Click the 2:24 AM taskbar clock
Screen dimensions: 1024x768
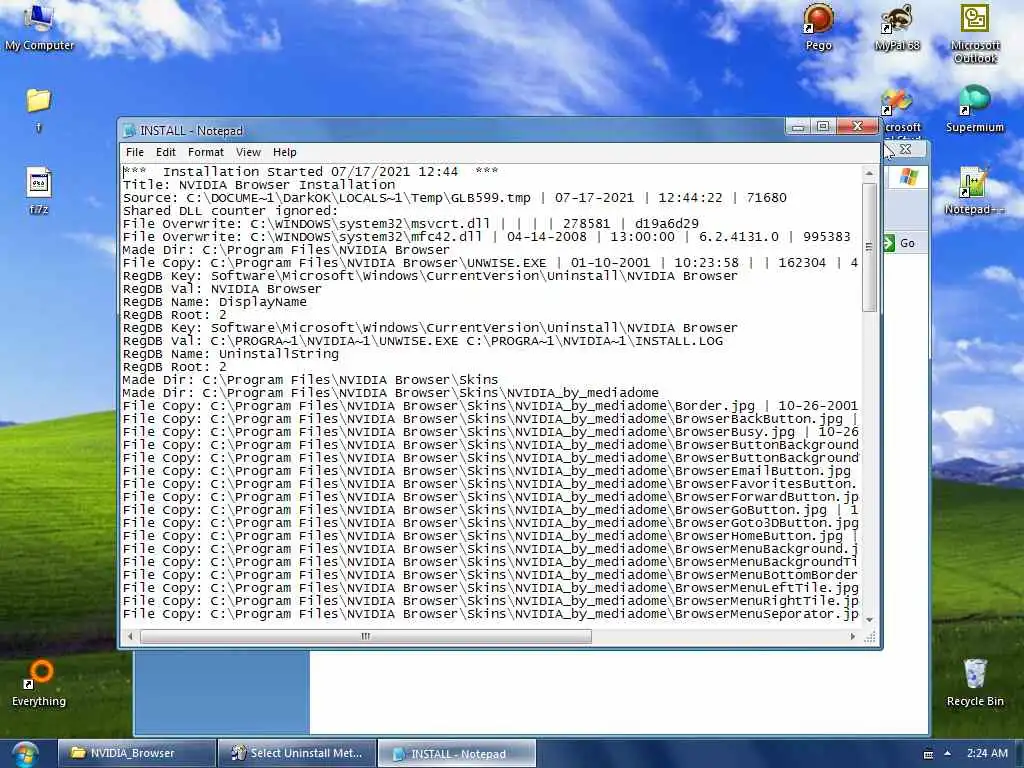[987, 753]
